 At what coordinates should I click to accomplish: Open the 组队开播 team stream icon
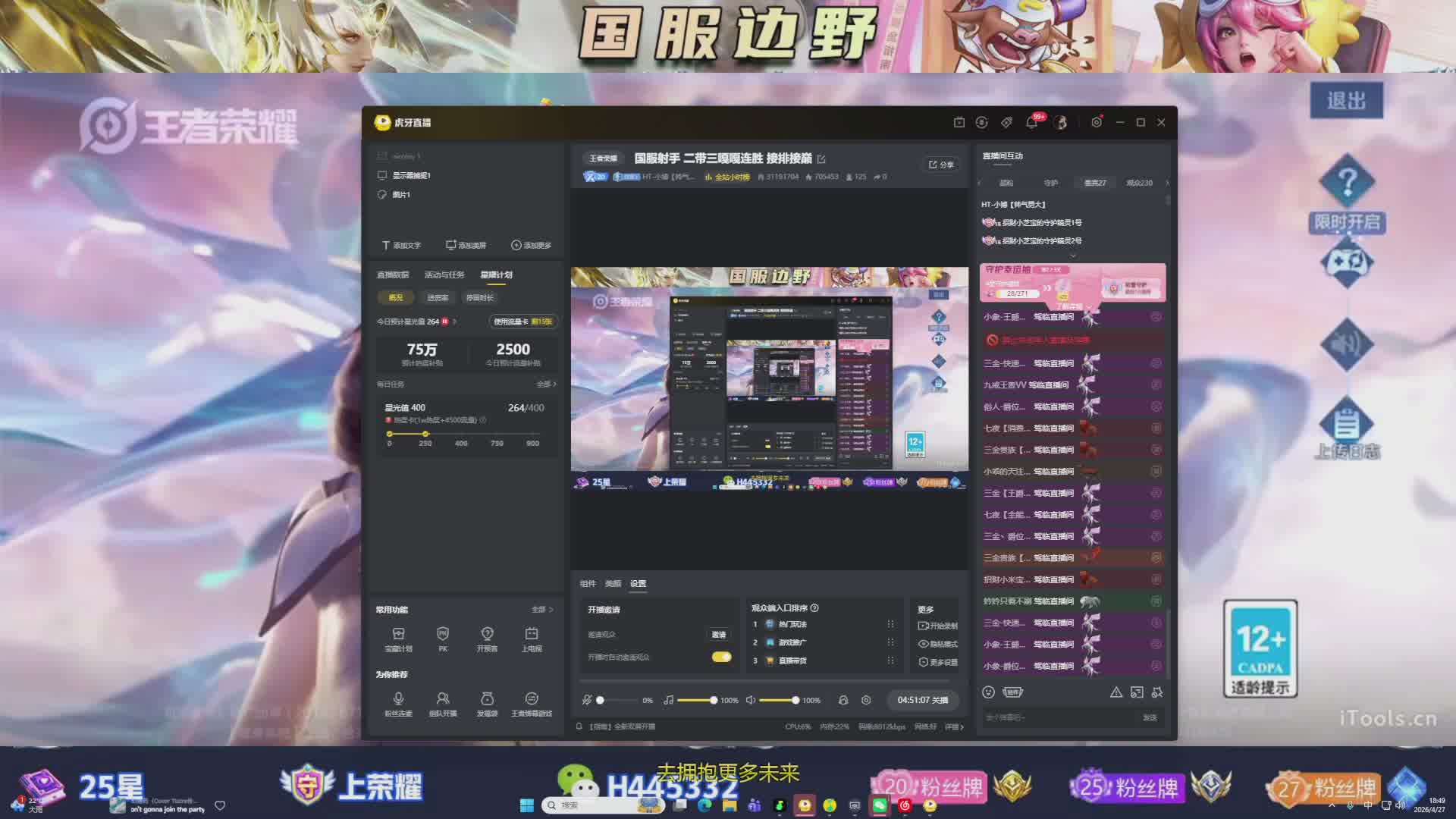click(443, 699)
